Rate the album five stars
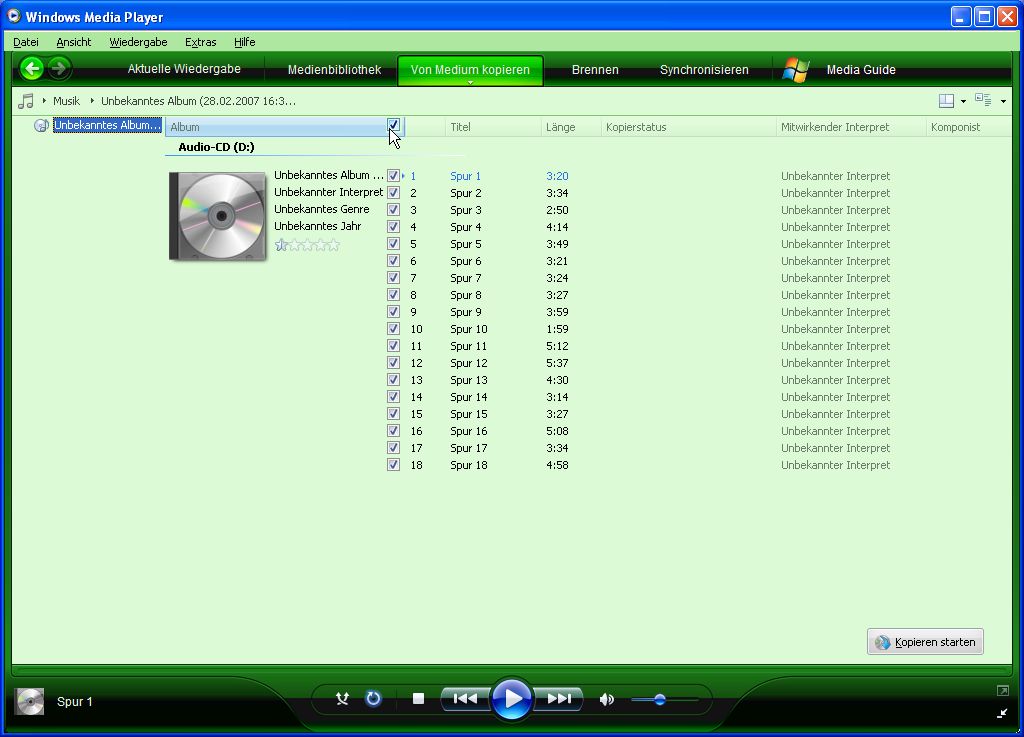The height and width of the screenshot is (737, 1024). [x=334, y=245]
